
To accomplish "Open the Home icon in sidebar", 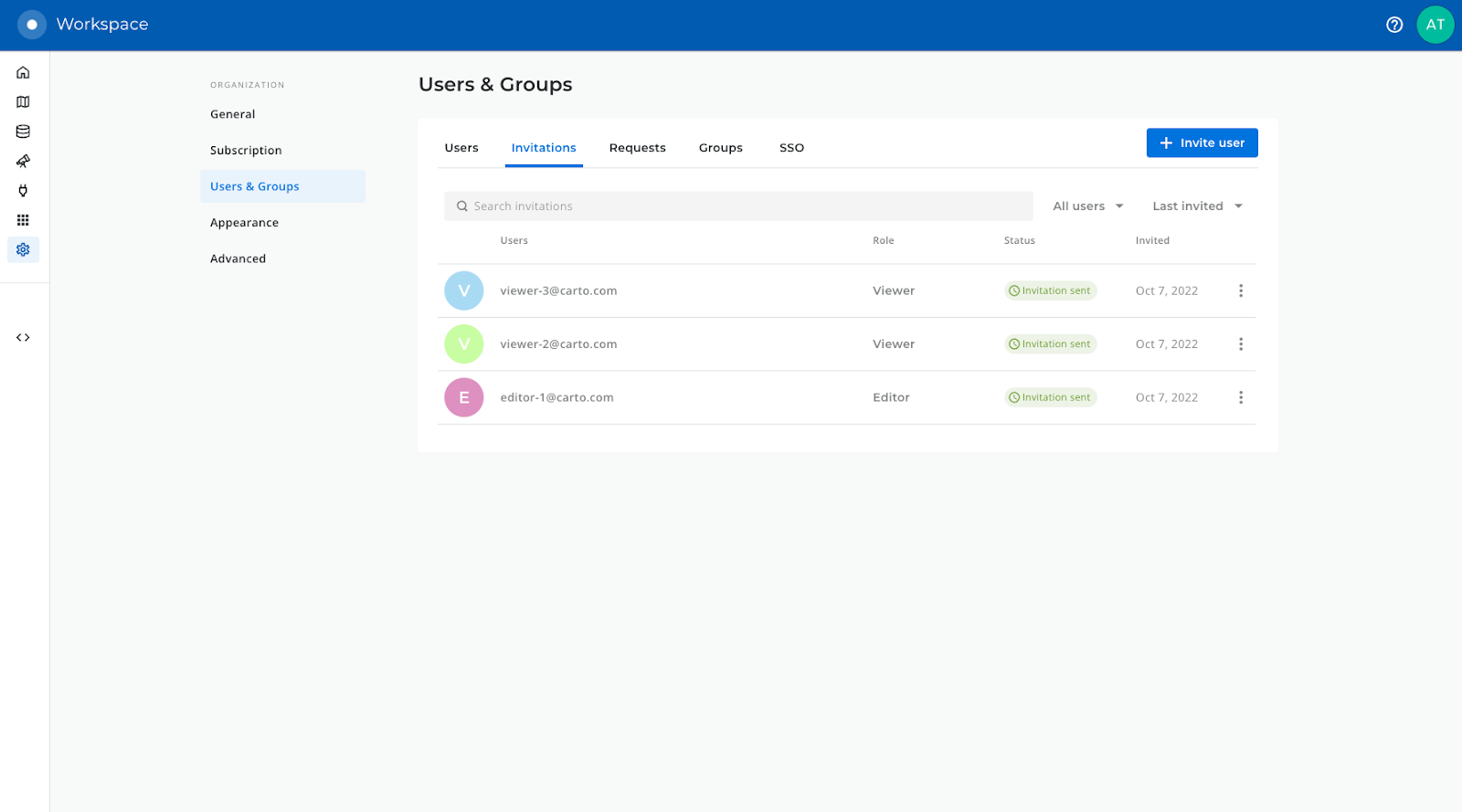I will click(23, 72).
